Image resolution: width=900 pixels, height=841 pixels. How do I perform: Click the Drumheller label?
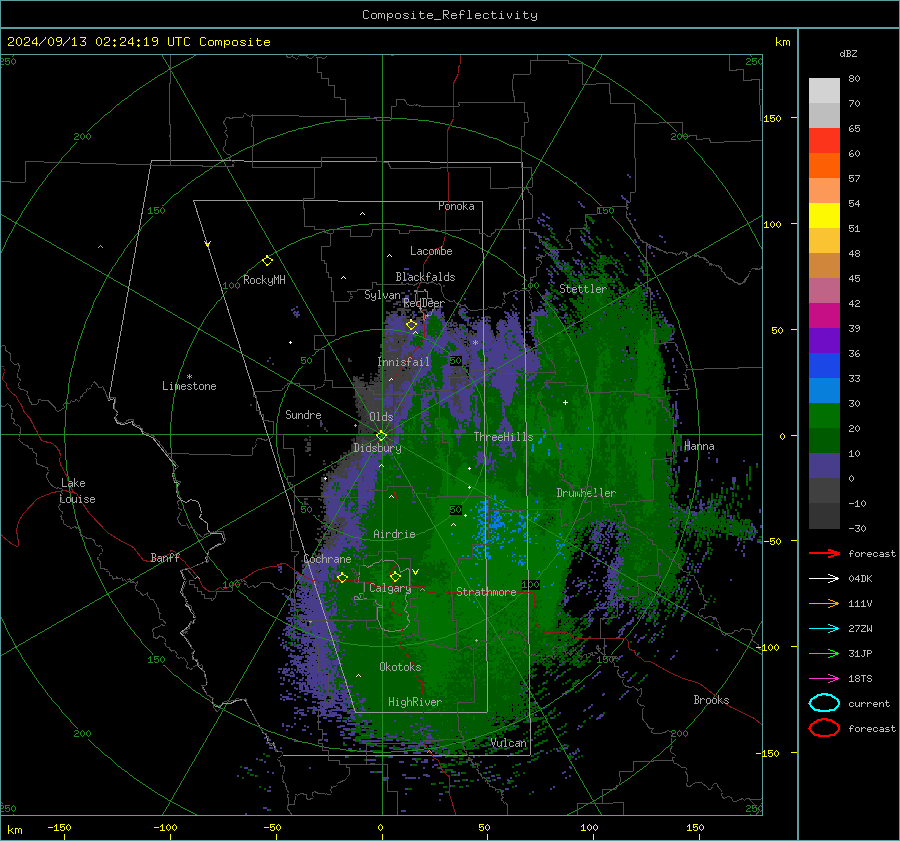coord(586,493)
